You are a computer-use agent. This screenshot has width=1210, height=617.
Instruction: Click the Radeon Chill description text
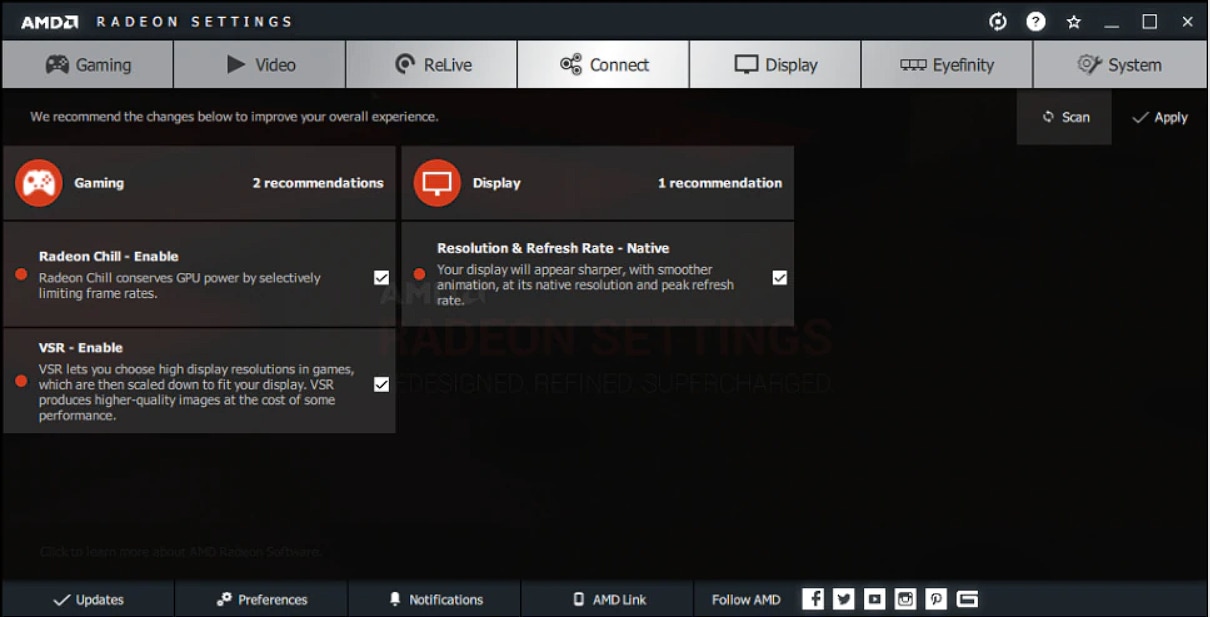click(180, 285)
